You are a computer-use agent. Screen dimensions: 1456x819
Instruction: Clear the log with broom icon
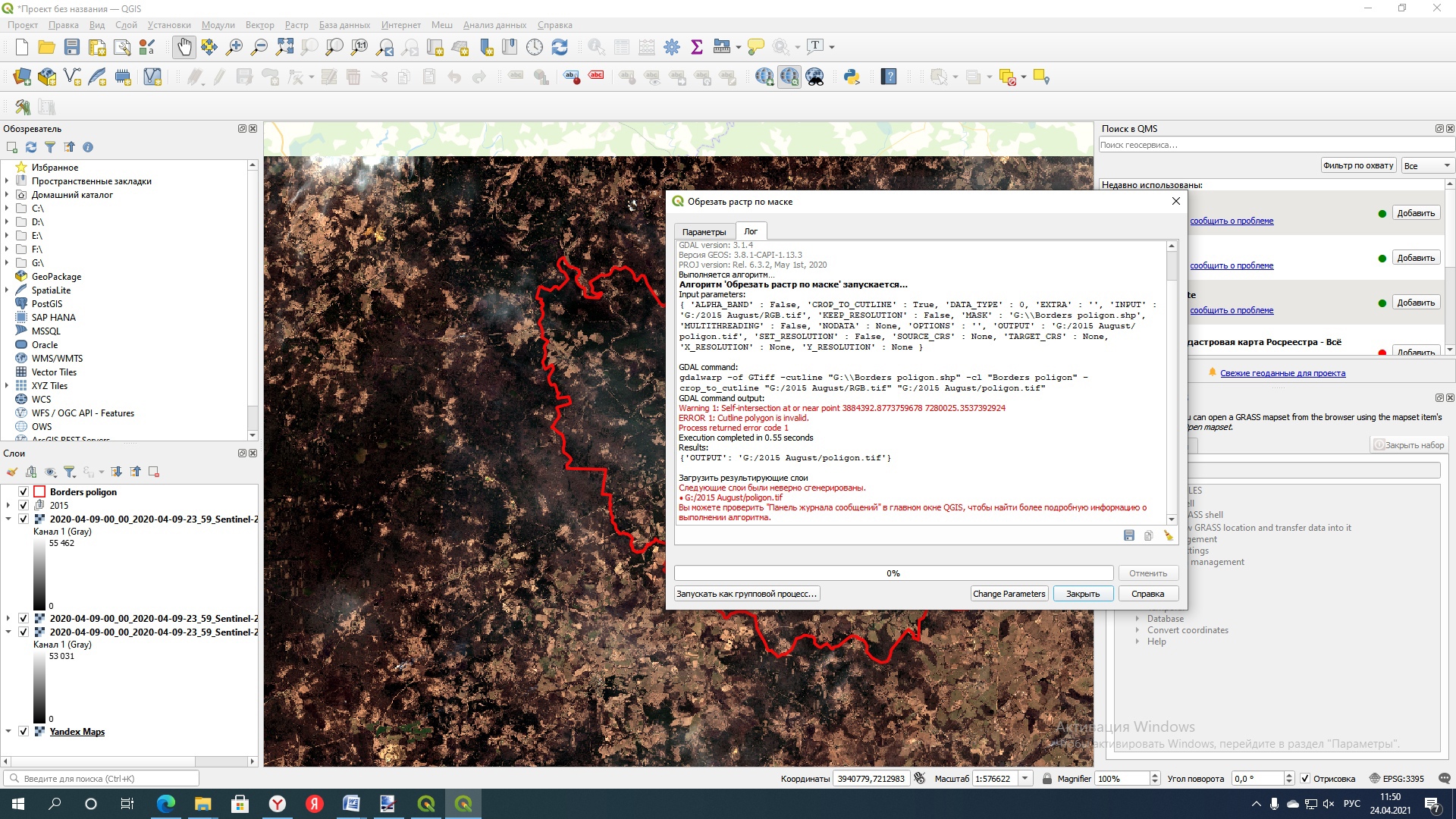coord(1168,536)
